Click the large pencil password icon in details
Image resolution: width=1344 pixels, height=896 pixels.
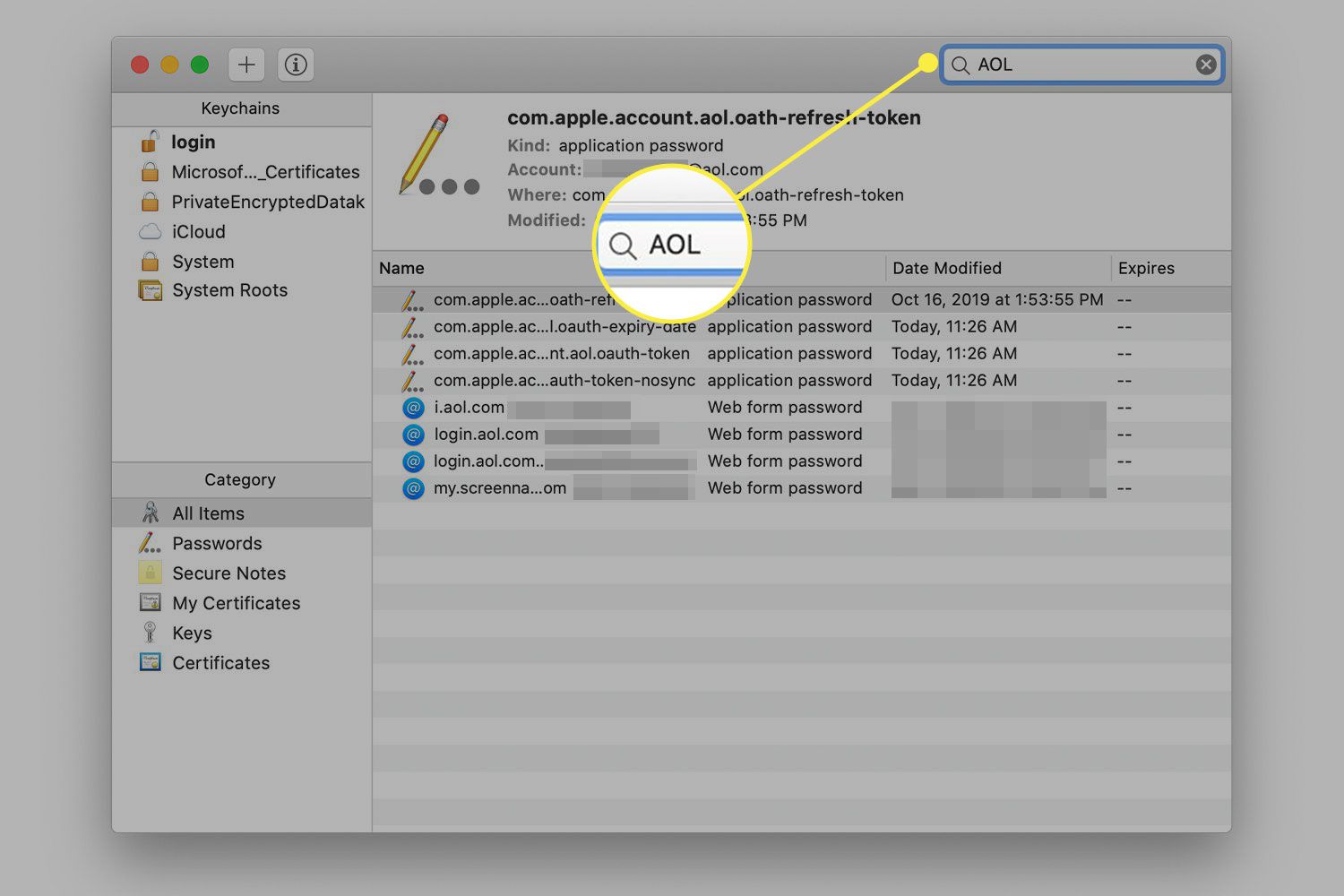coord(439,155)
